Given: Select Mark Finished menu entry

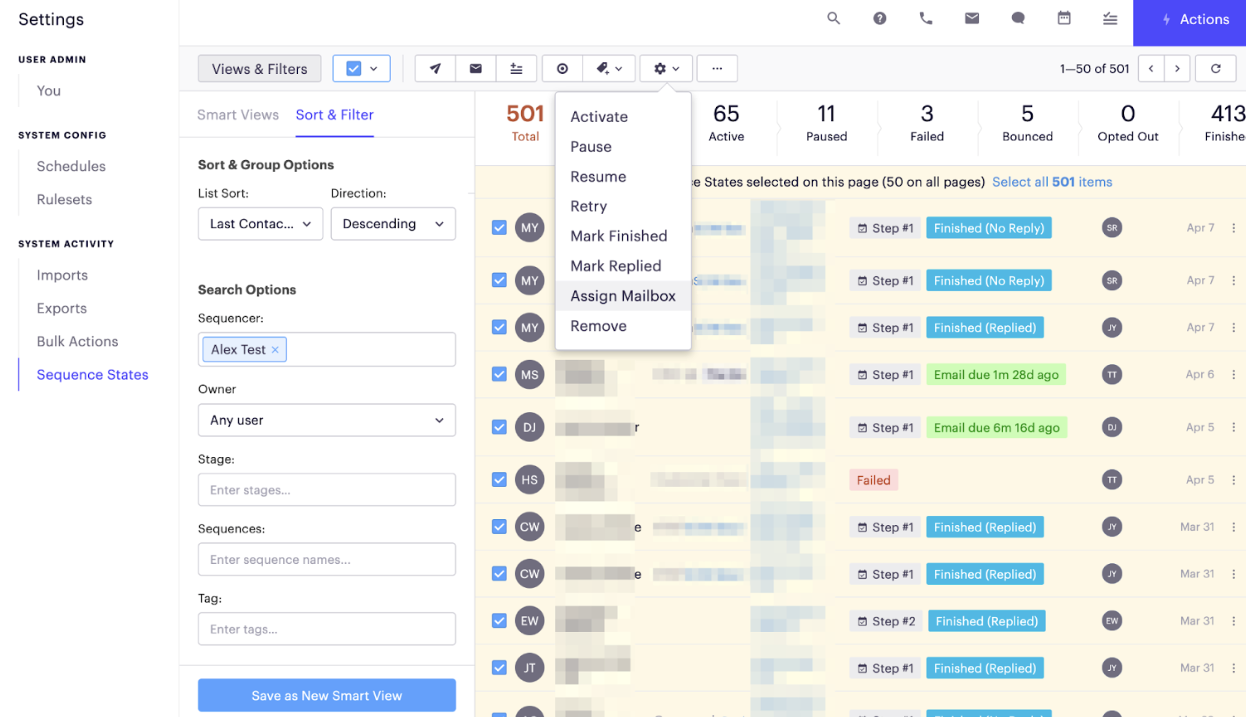Looking at the screenshot, I should pyautogui.click(x=623, y=236).
